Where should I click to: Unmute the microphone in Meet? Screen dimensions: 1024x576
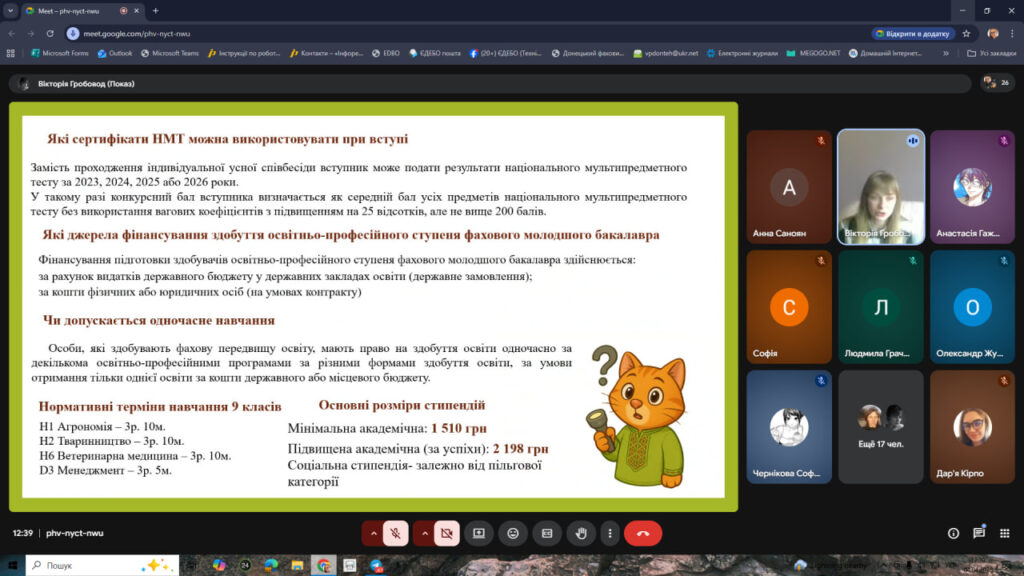[396, 533]
